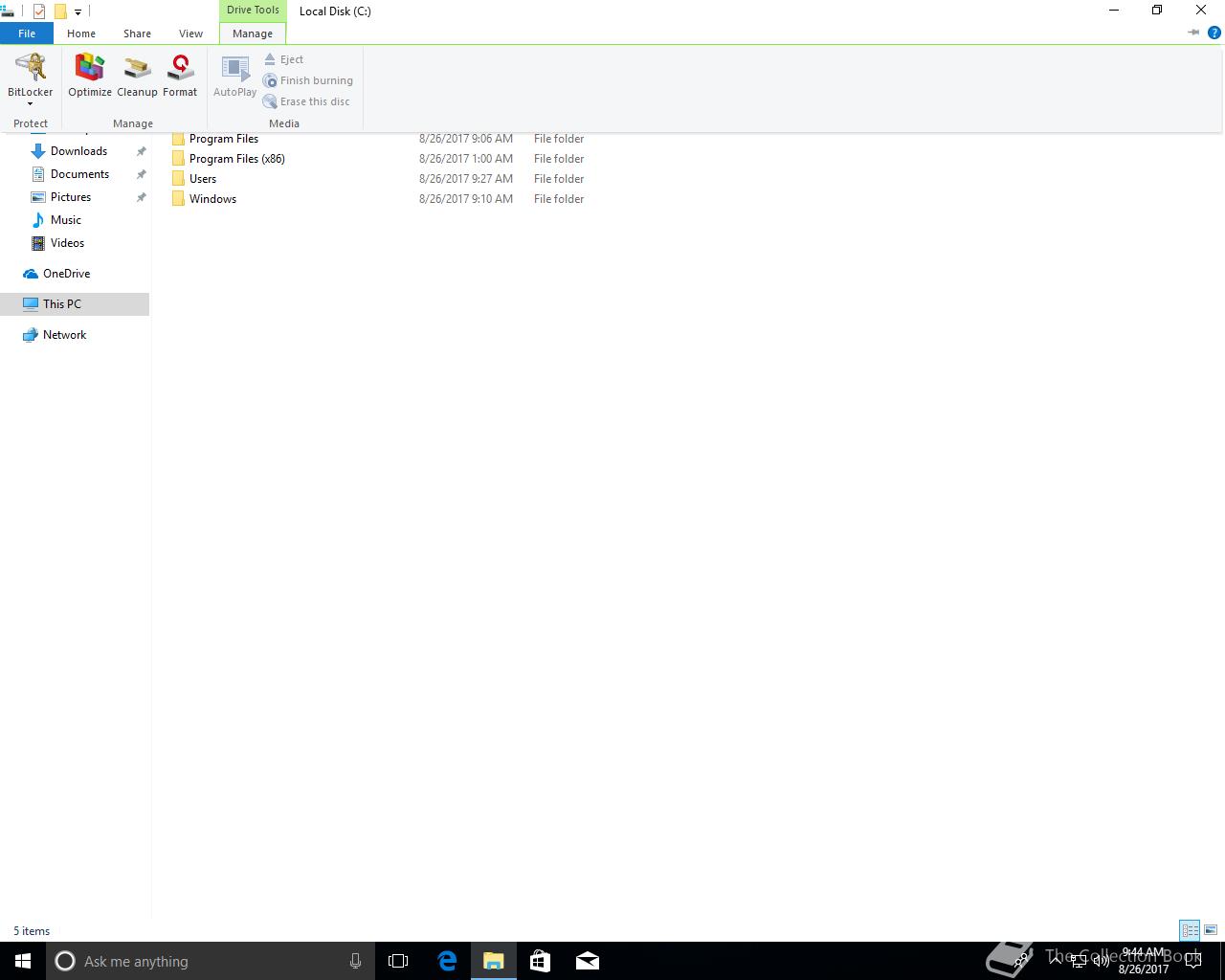This screenshot has width=1225, height=980.
Task: Click the Finish burning button
Action: 308,80
